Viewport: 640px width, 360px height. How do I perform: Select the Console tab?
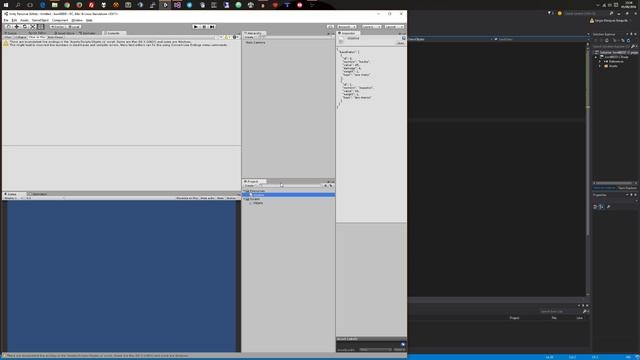point(113,33)
